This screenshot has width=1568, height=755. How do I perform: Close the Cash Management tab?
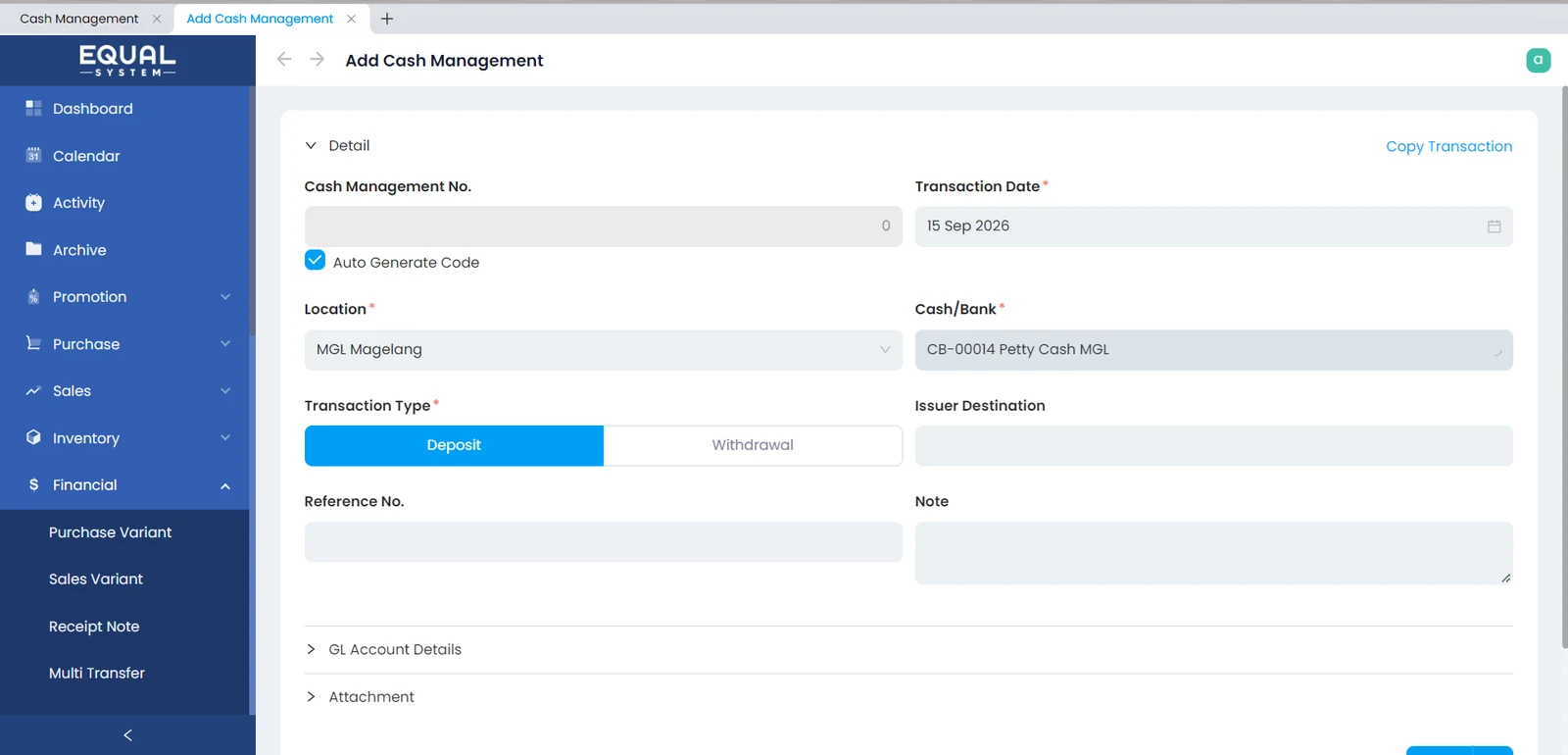coord(156,19)
